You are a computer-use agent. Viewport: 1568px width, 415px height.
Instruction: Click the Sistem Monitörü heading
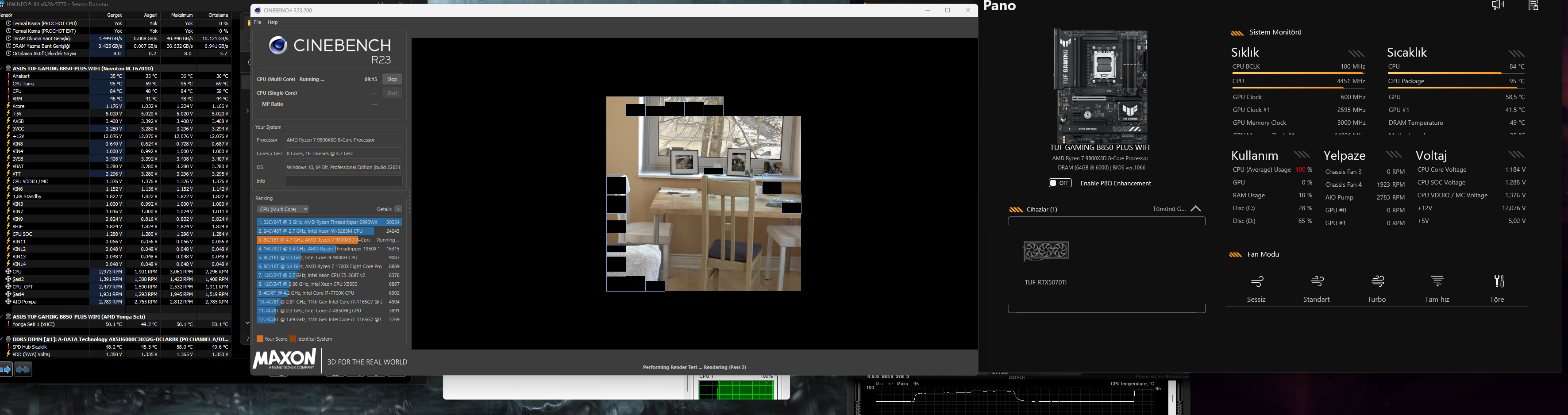pyautogui.click(x=1275, y=32)
